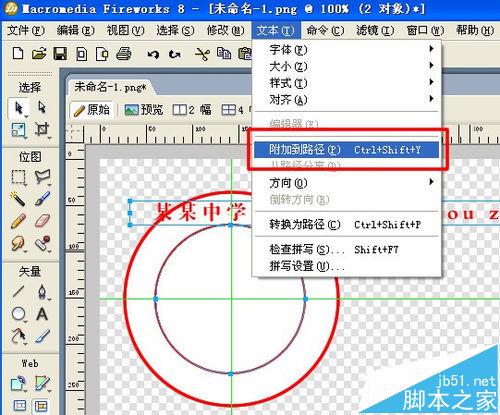
Task: Open the 选择 menu
Action: pyautogui.click(x=176, y=31)
